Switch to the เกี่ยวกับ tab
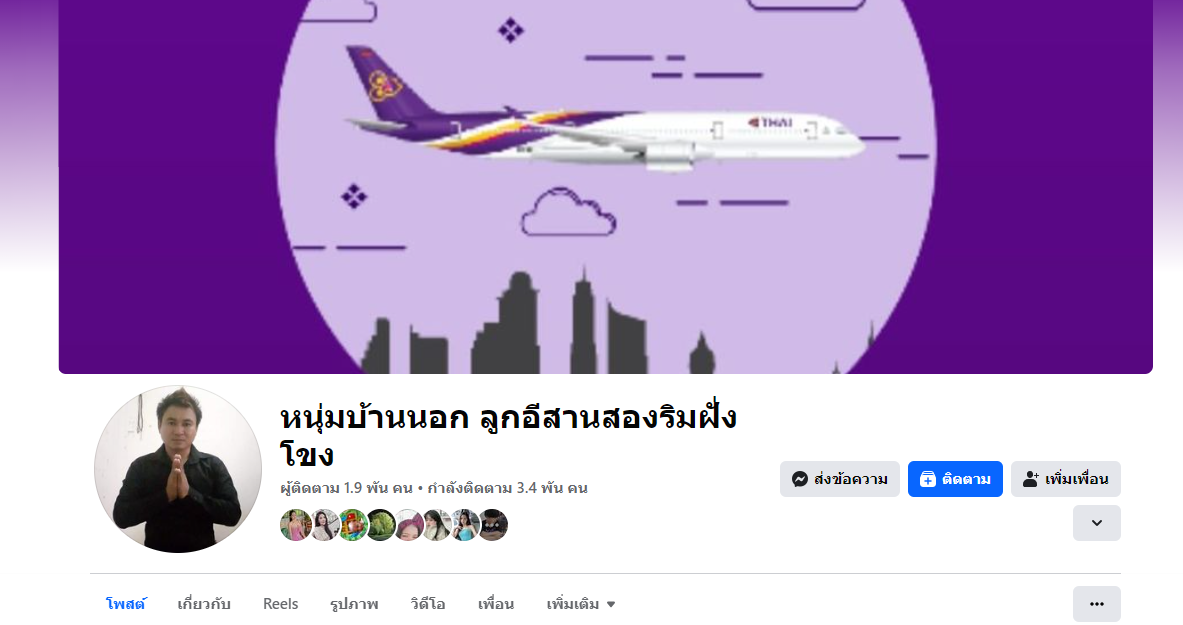Image resolution: width=1183 pixels, height=625 pixels. coord(204,604)
